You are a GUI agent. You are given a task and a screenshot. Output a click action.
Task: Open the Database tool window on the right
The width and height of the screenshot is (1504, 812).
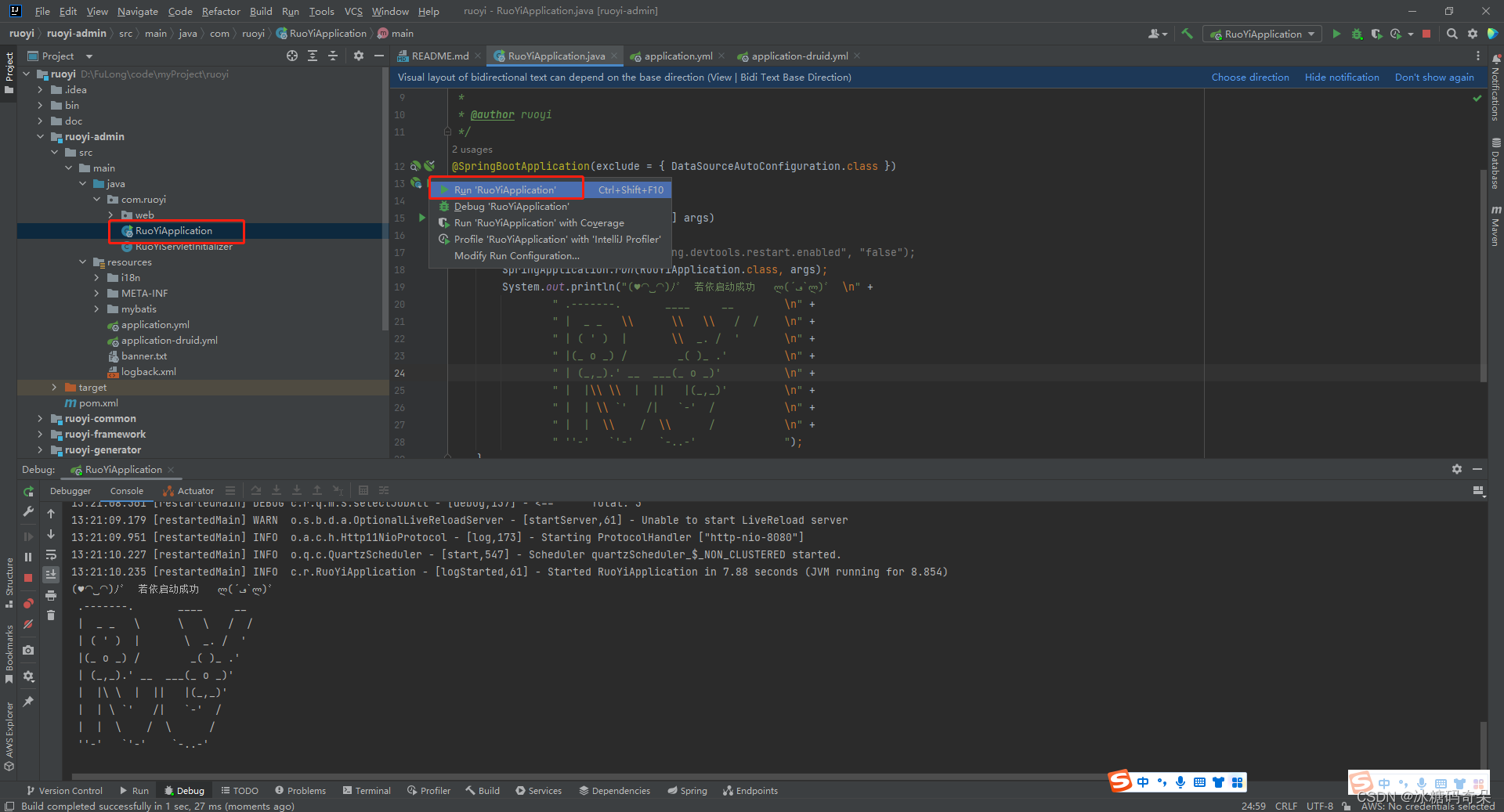click(x=1495, y=164)
